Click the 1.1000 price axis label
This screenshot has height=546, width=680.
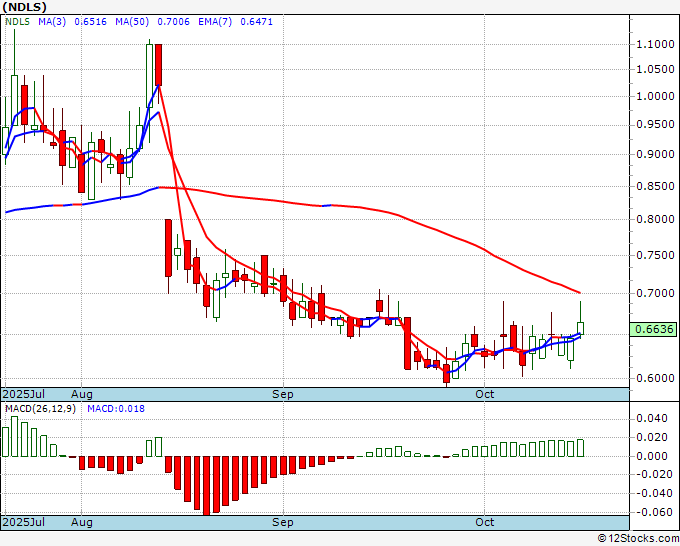655,44
